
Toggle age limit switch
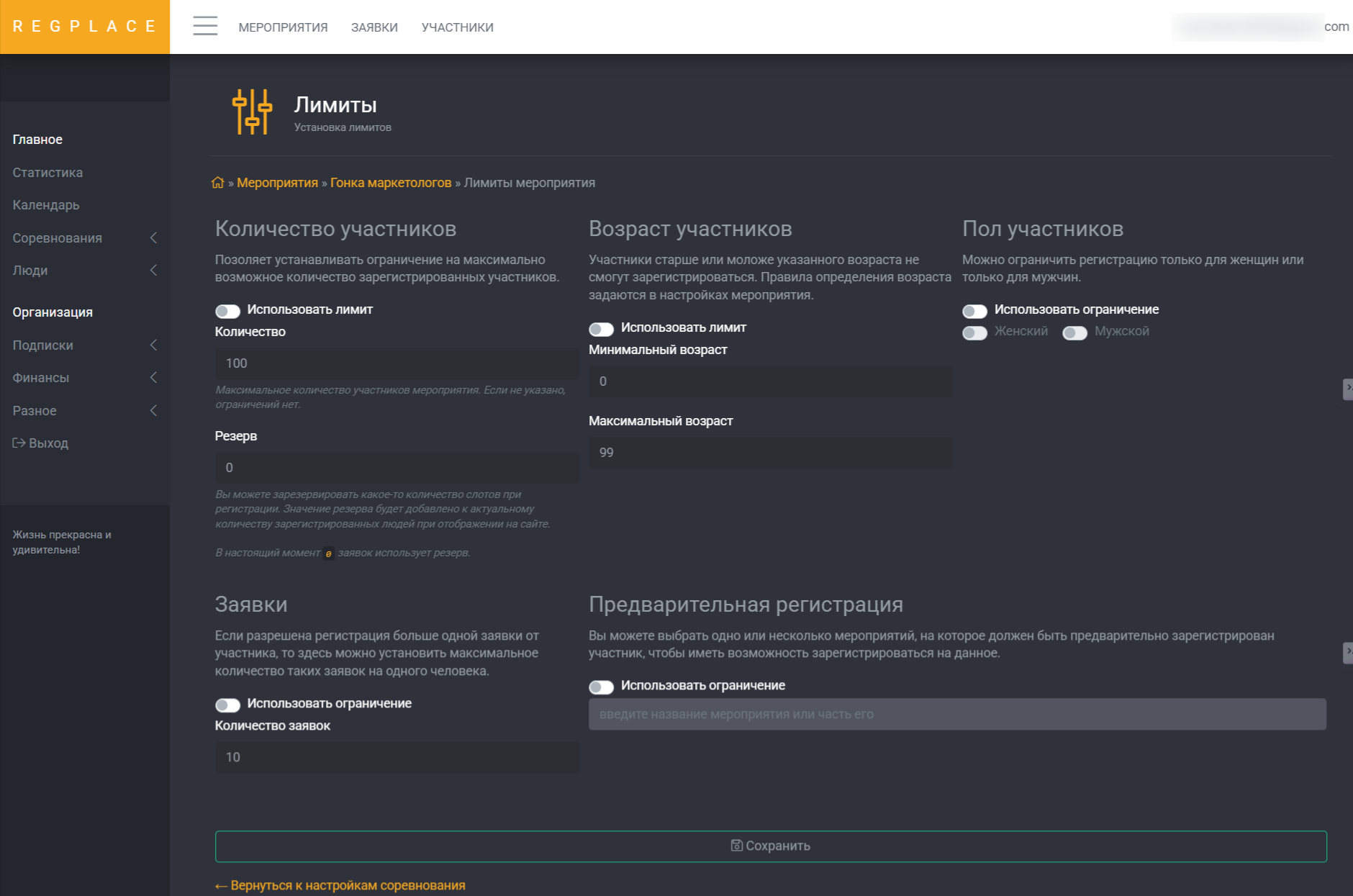(601, 329)
